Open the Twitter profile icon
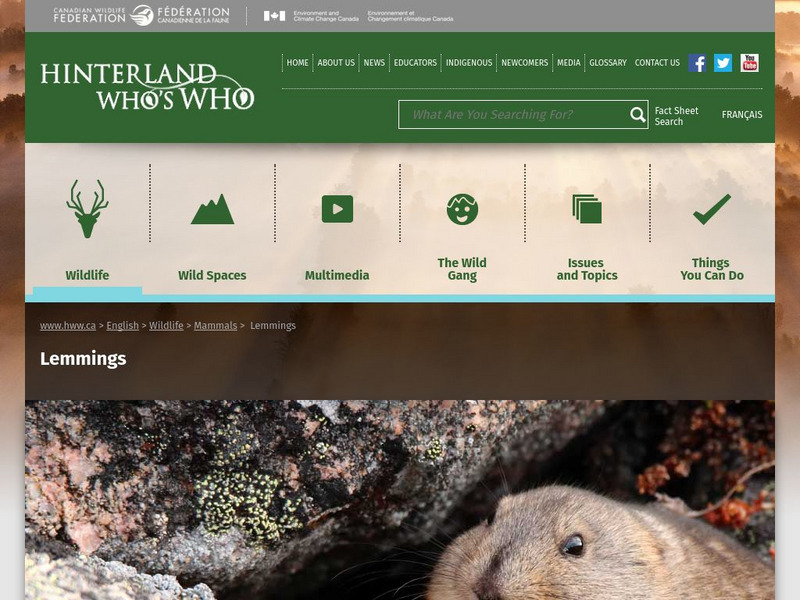Image resolution: width=800 pixels, height=600 pixels. (722, 63)
